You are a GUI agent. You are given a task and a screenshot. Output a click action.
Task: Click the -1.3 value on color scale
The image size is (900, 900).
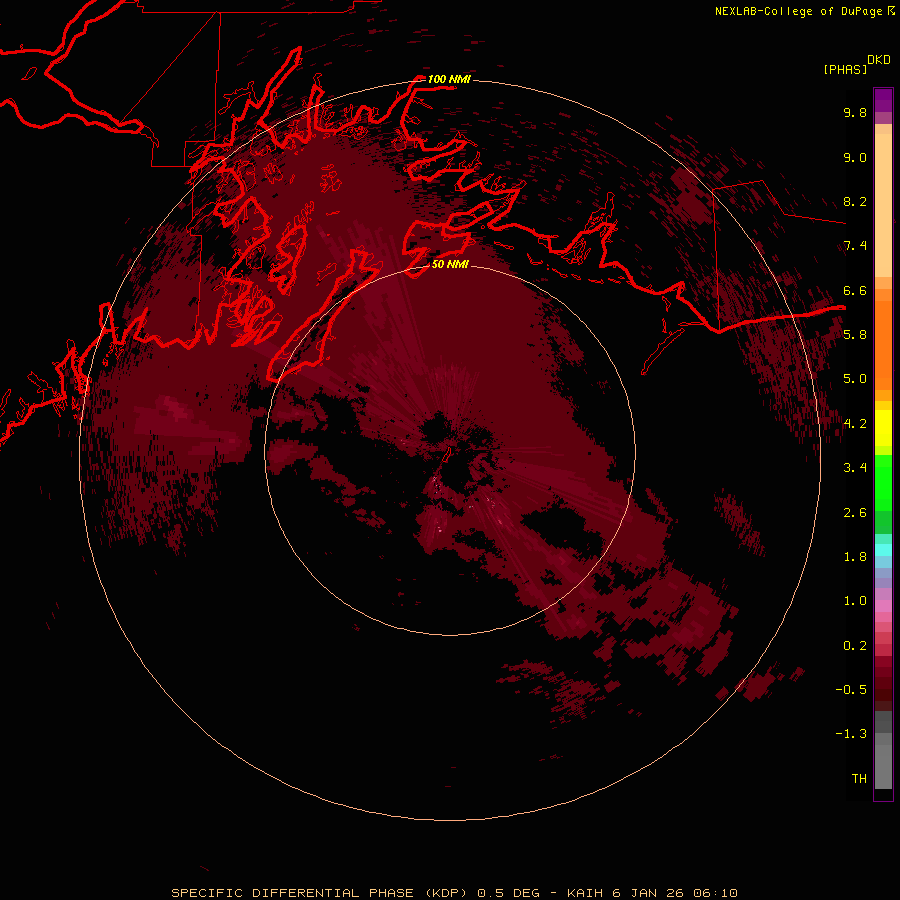[851, 734]
